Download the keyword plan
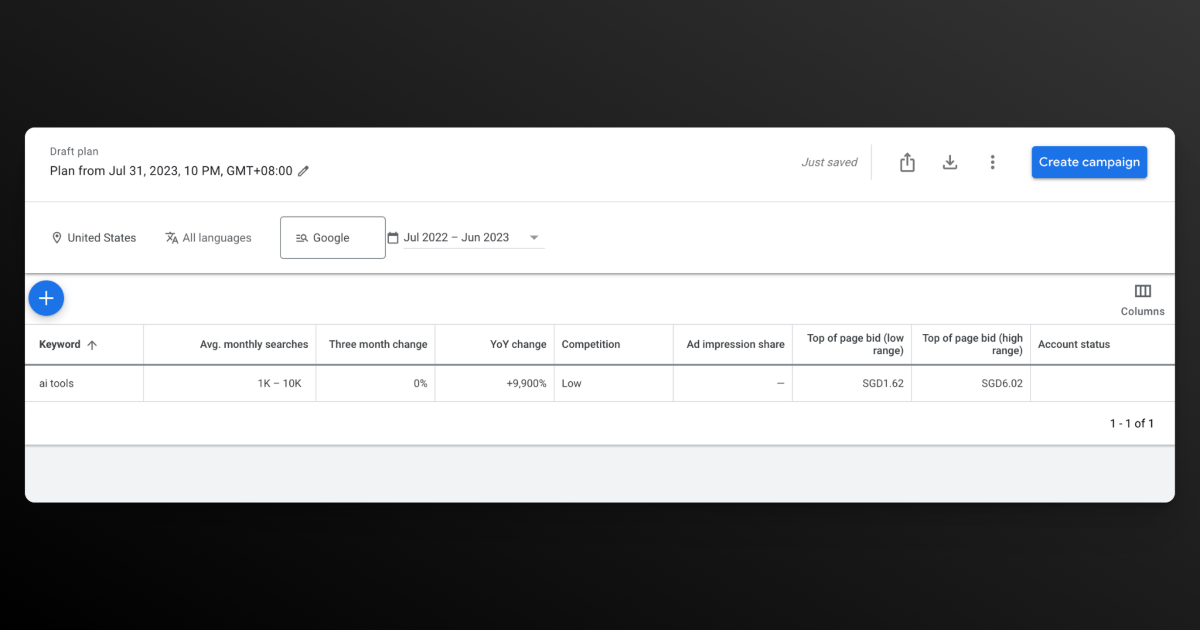 950,162
